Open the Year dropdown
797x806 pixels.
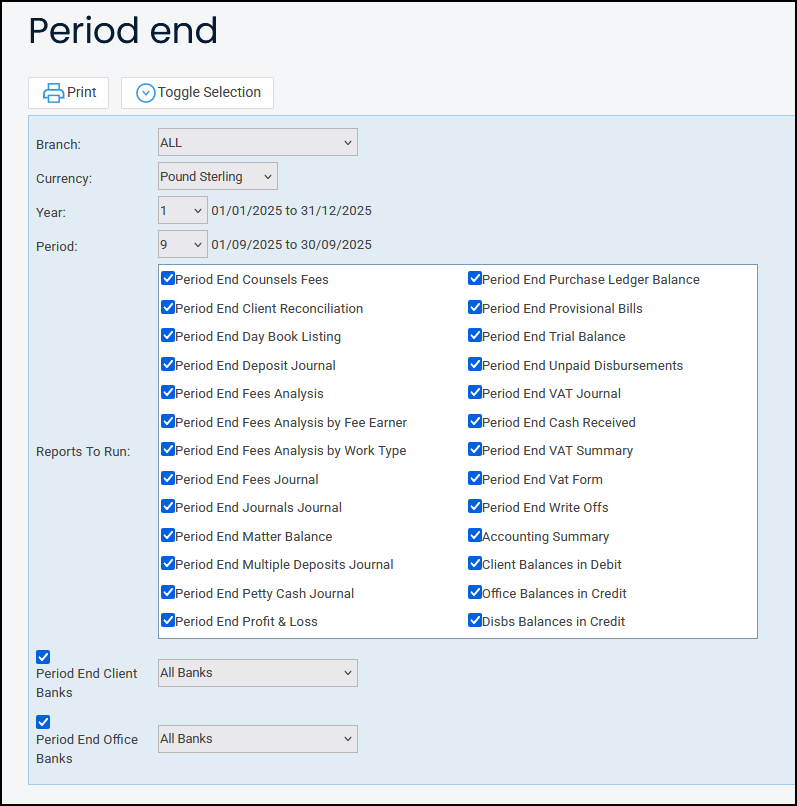tap(182, 211)
